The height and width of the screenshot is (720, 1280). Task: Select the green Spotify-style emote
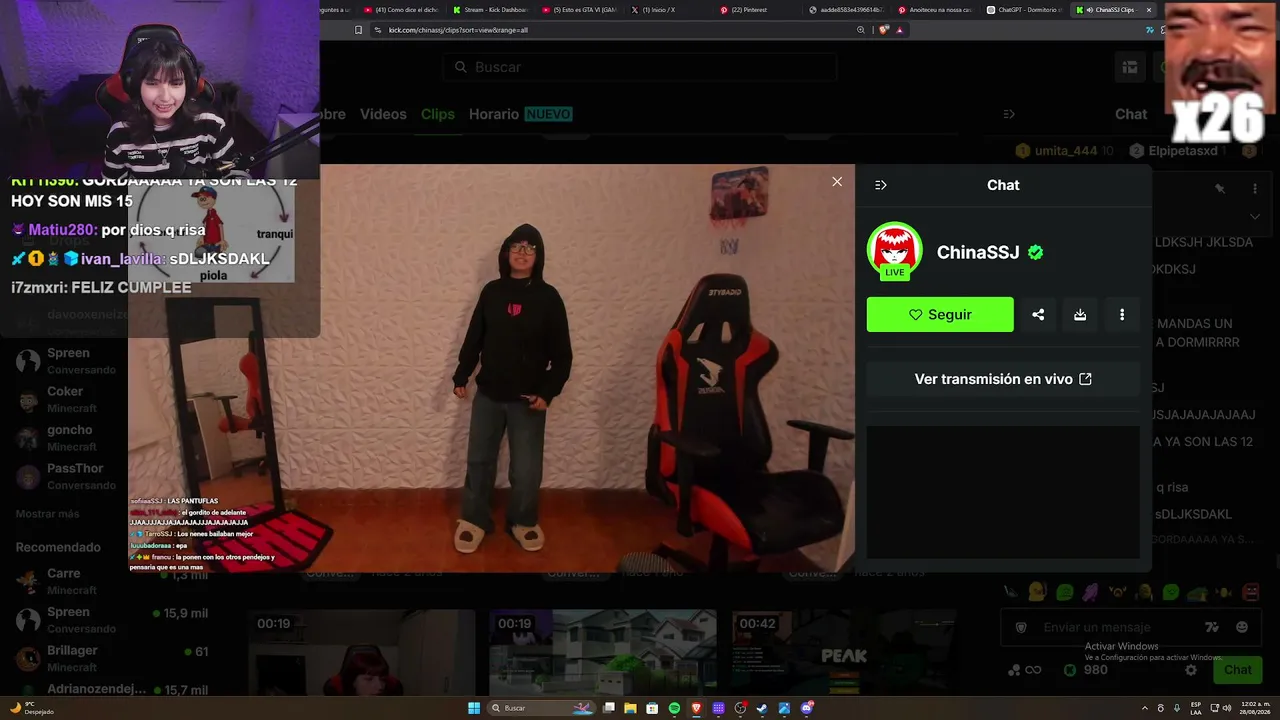tap(1171, 592)
